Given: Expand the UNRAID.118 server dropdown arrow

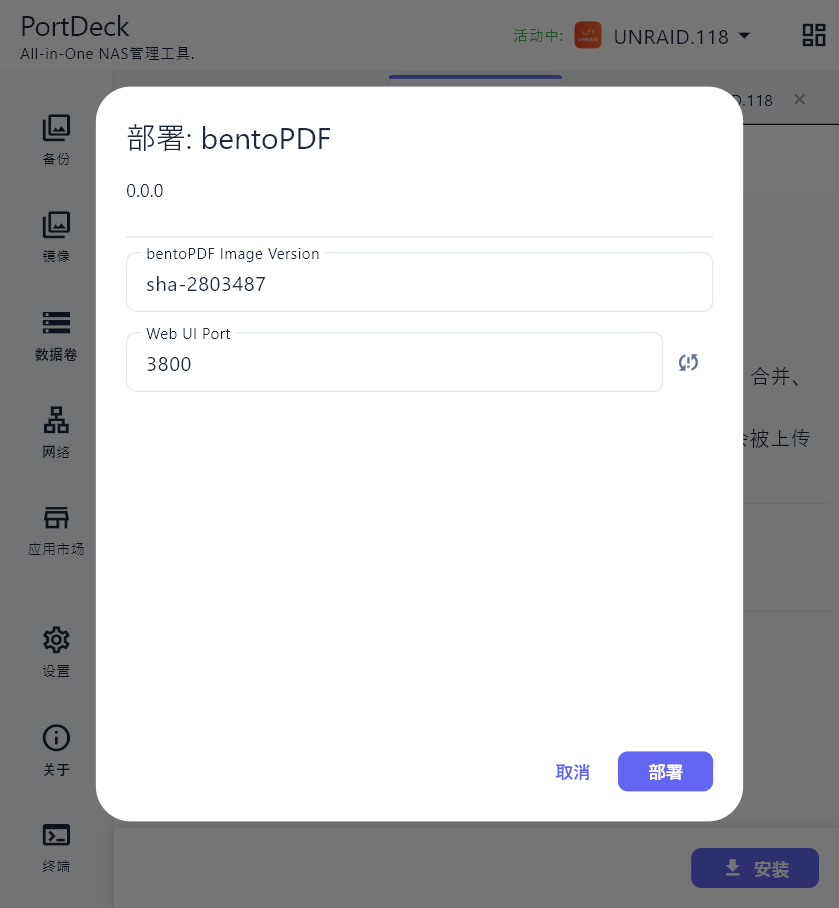Looking at the screenshot, I should (x=745, y=36).
